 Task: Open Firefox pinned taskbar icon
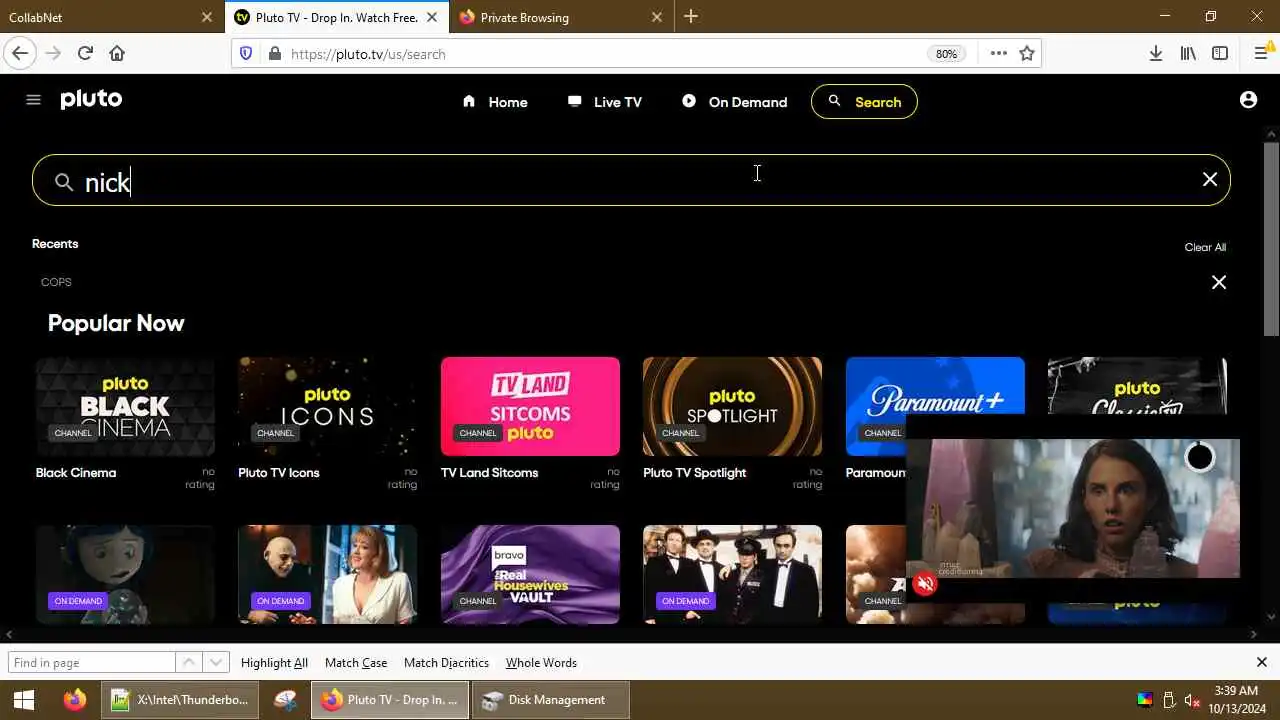(75, 700)
